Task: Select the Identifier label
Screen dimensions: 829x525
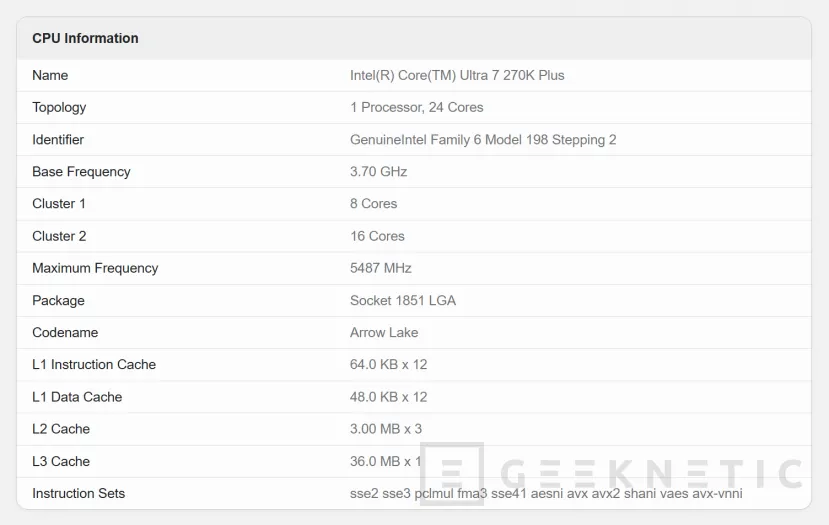Action: tap(58, 140)
